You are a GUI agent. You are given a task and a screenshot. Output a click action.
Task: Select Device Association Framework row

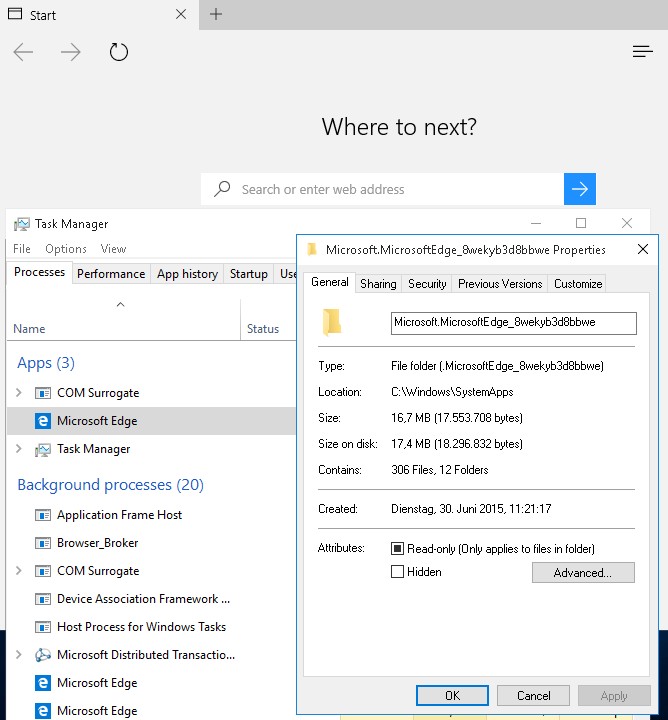click(151, 599)
